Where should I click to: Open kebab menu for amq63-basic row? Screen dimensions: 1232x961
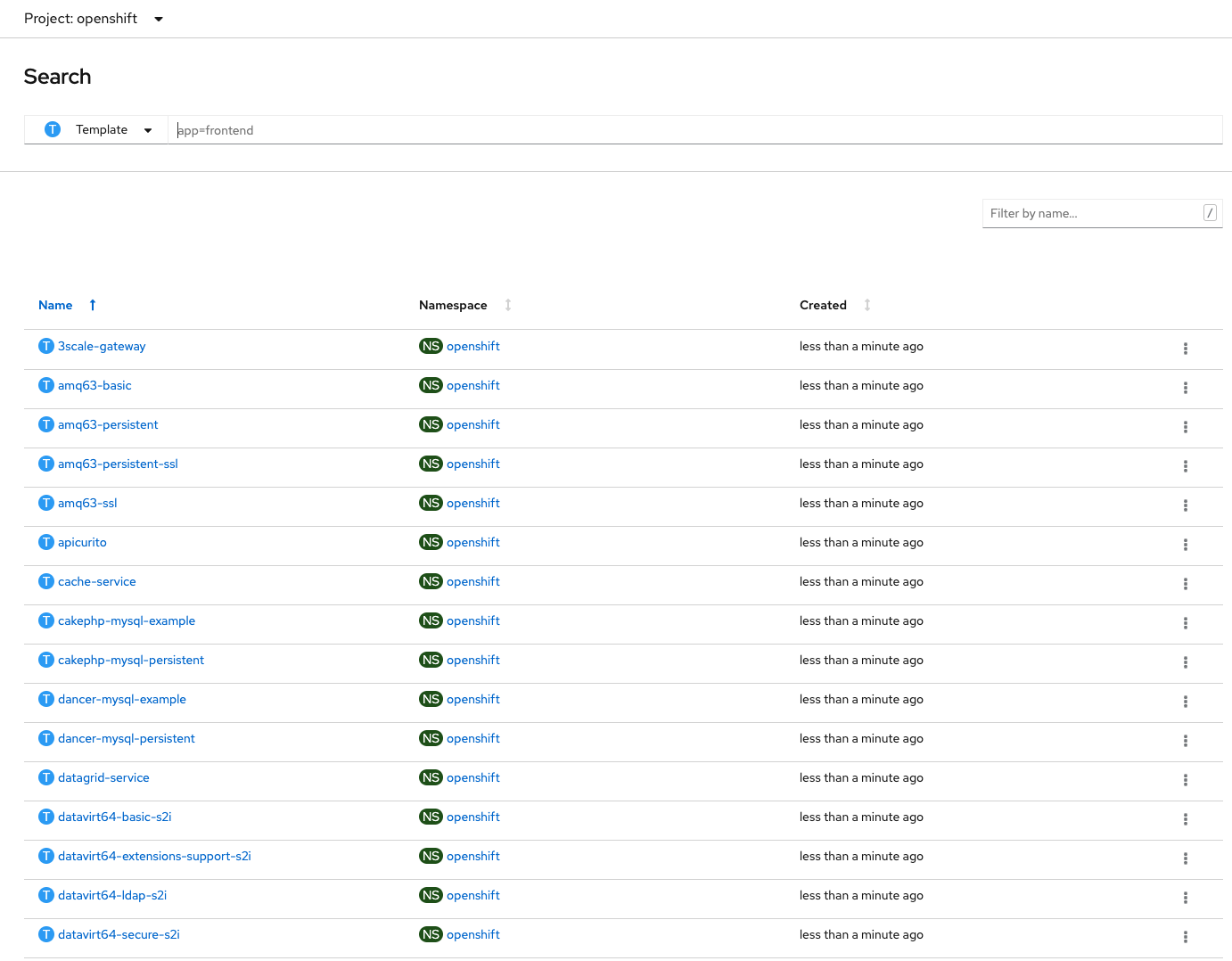(x=1185, y=388)
